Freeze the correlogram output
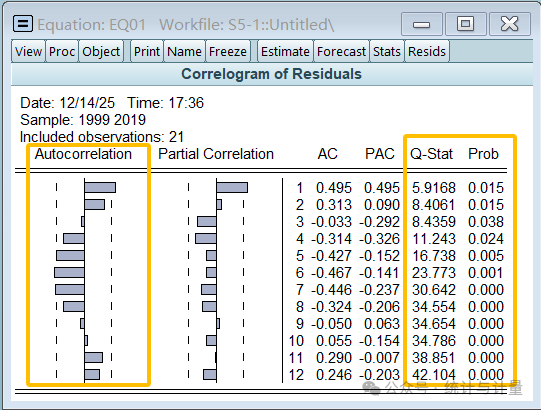 click(x=228, y=51)
